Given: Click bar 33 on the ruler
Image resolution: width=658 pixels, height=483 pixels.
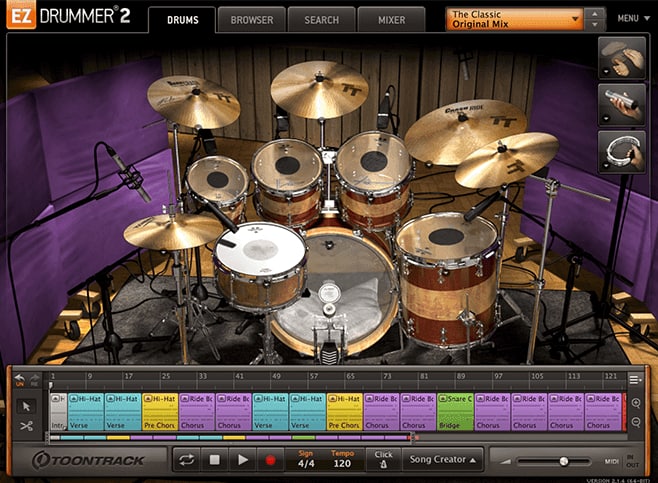Looking at the screenshot, I should point(203,376).
